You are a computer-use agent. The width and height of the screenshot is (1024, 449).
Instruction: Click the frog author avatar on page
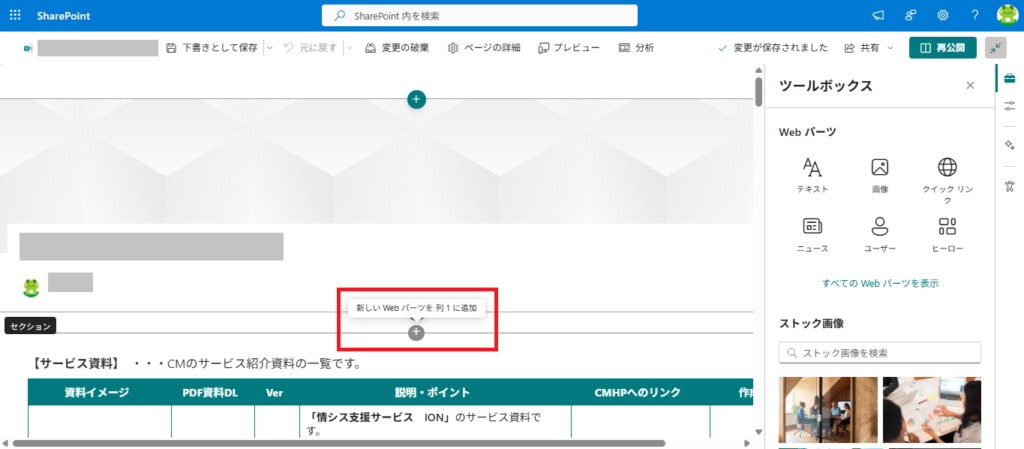[x=31, y=287]
